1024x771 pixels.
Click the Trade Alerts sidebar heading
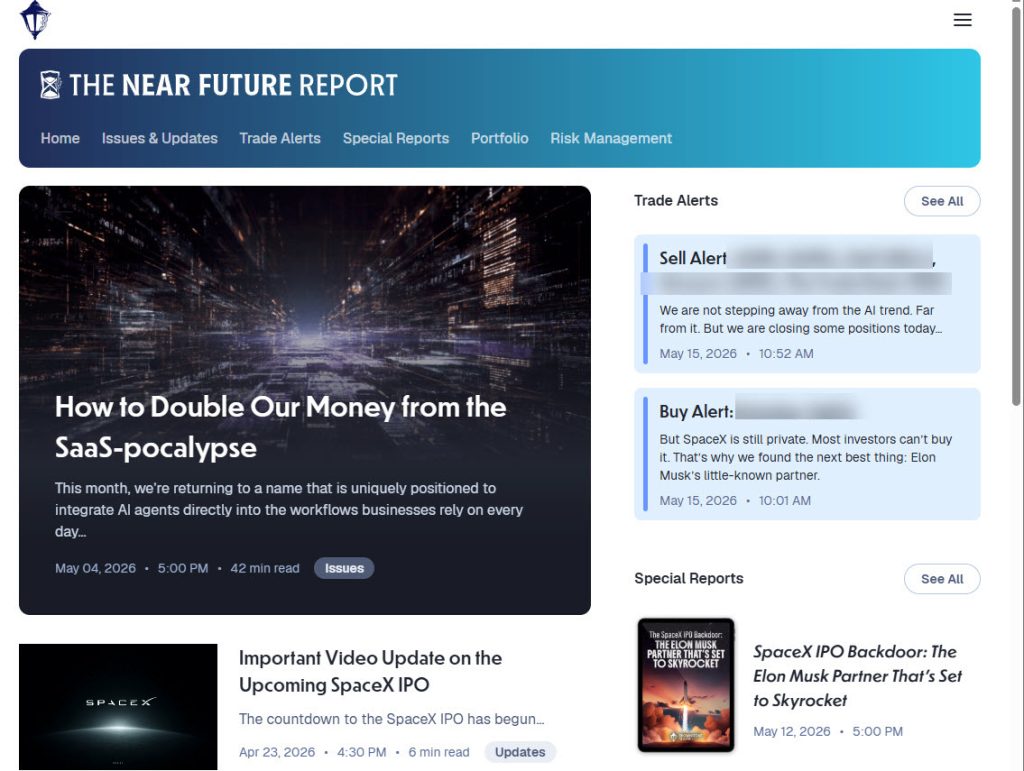676,200
